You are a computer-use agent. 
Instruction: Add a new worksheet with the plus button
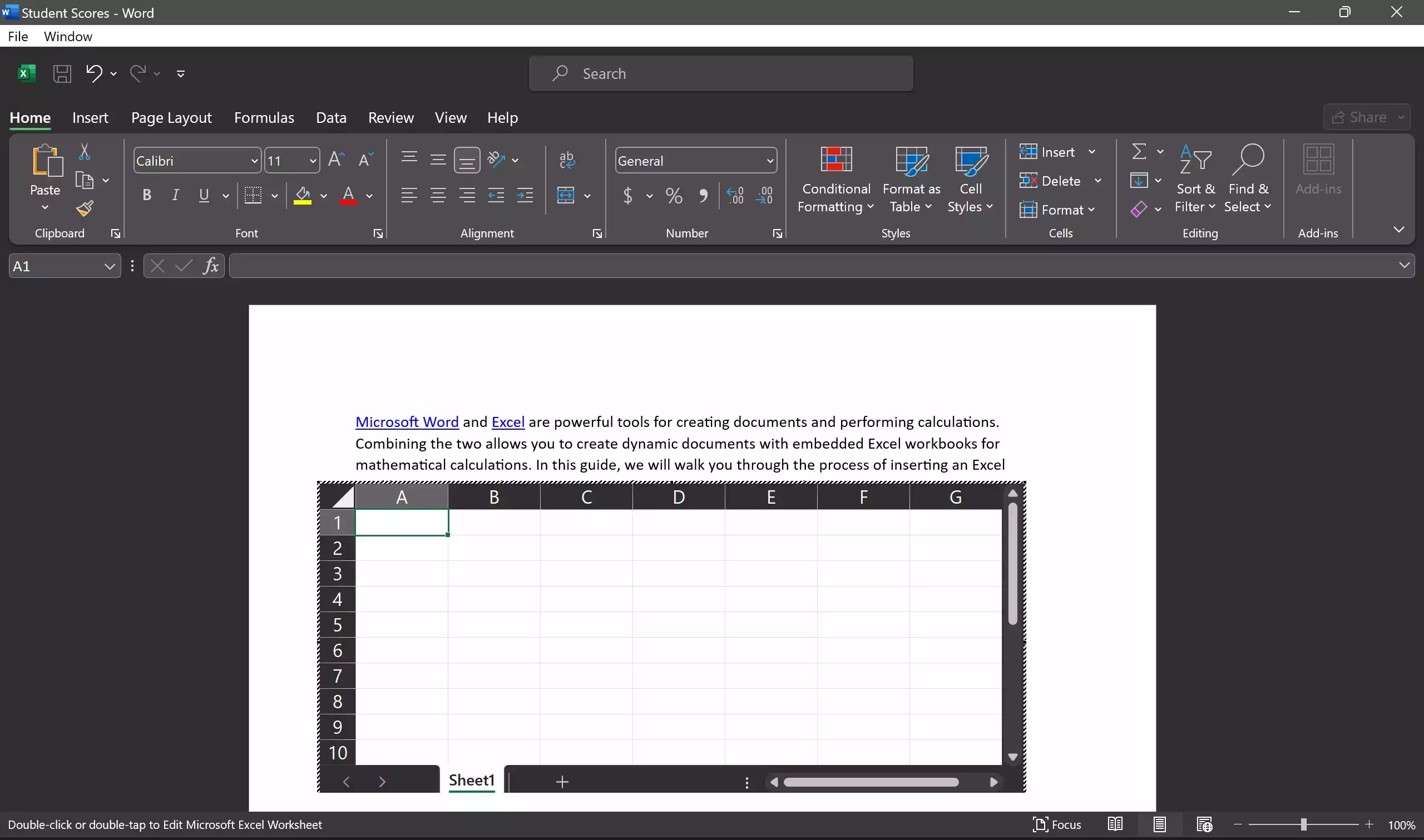pos(562,782)
